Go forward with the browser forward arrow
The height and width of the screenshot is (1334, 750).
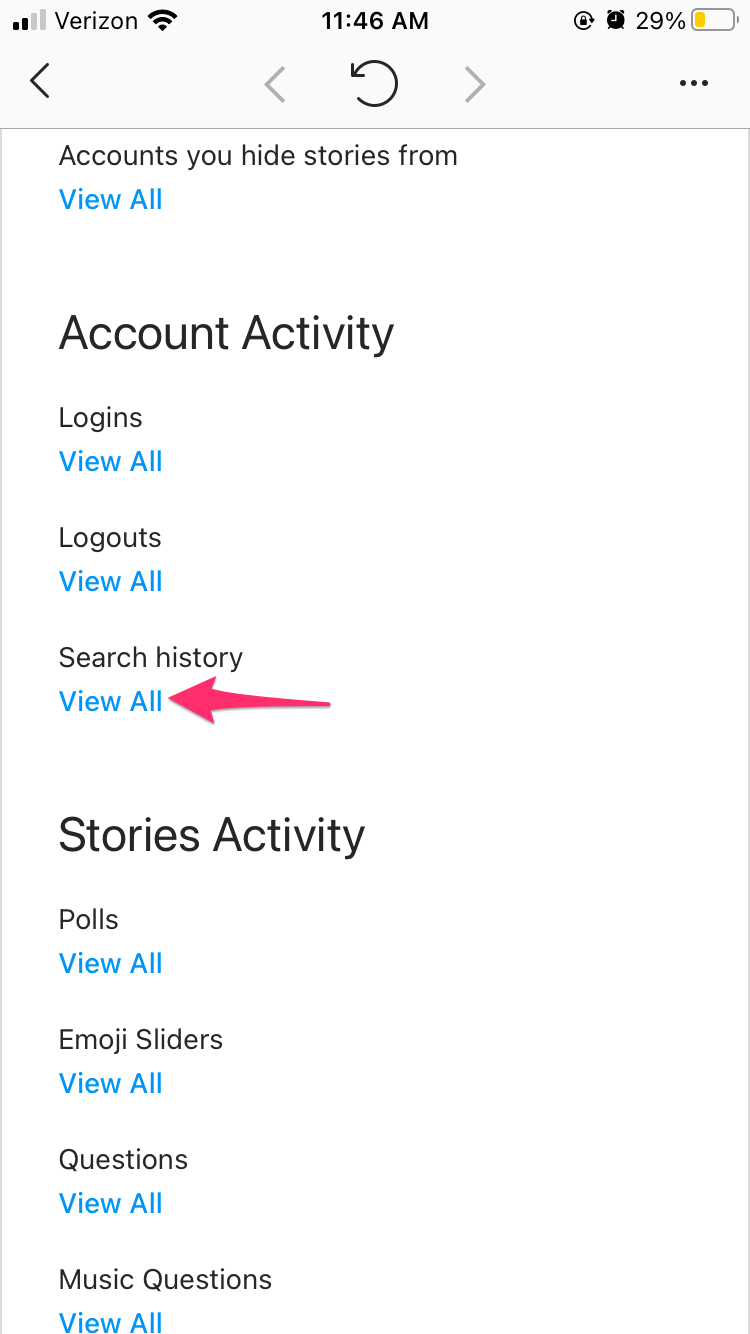pyautogui.click(x=475, y=85)
